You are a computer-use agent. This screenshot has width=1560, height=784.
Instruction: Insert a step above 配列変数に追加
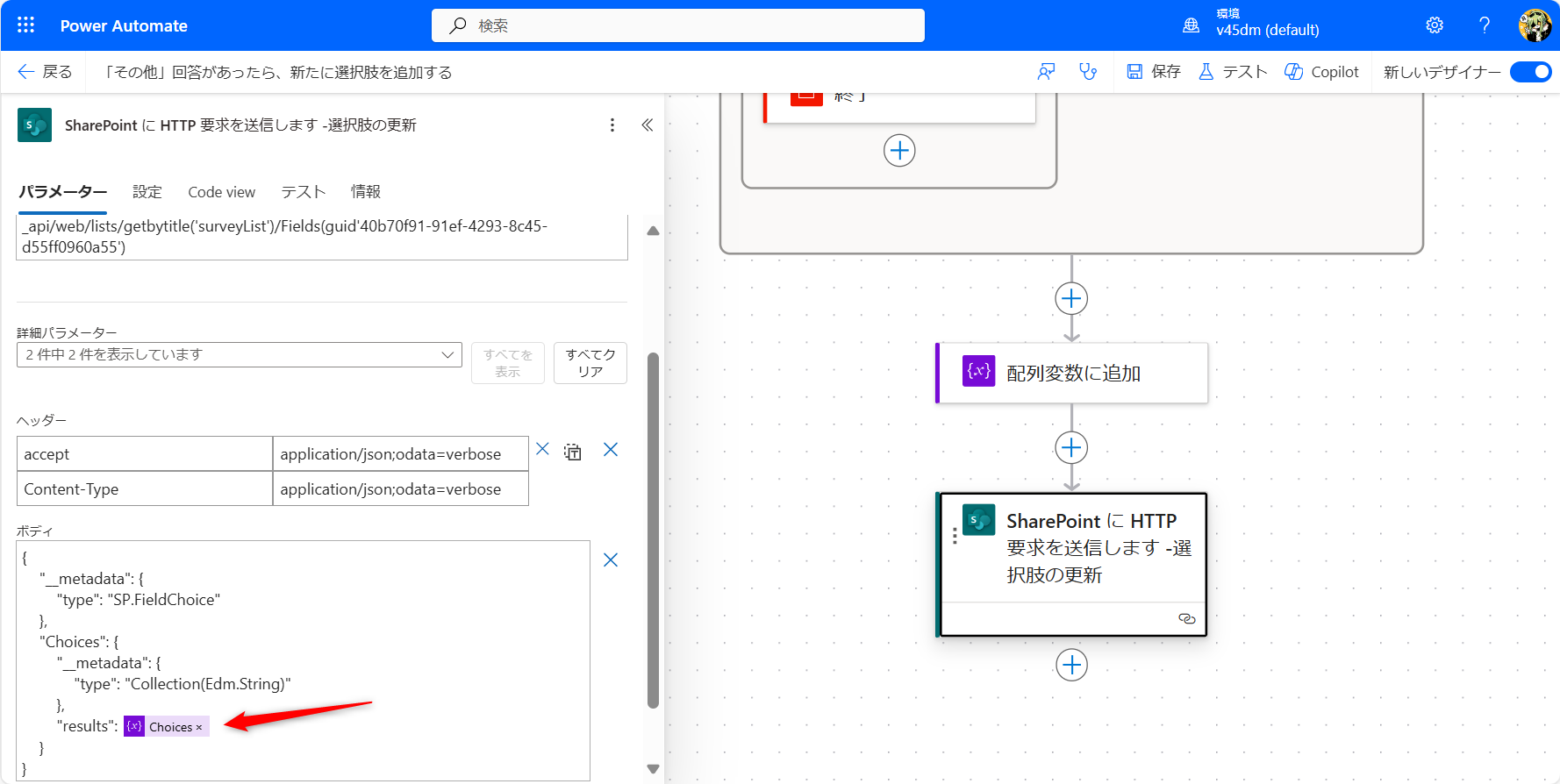[1071, 299]
